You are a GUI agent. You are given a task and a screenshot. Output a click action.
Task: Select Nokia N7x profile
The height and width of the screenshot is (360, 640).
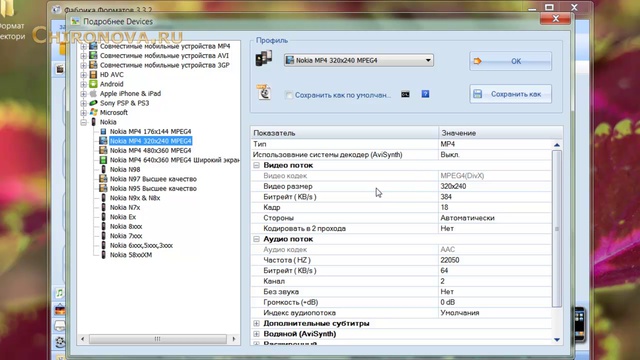[x=125, y=207]
